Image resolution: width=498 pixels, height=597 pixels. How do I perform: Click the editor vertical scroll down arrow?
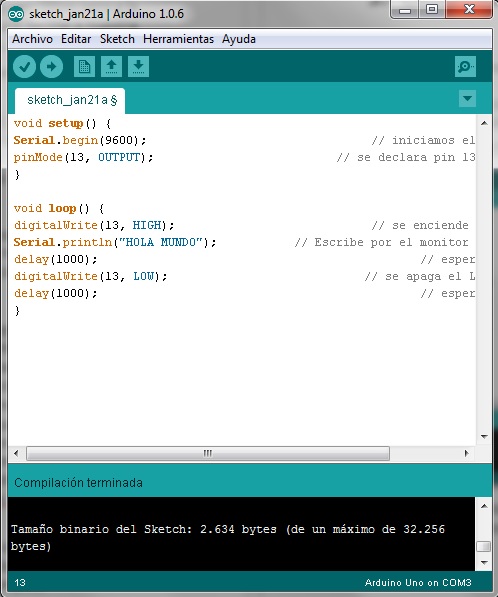[484, 436]
